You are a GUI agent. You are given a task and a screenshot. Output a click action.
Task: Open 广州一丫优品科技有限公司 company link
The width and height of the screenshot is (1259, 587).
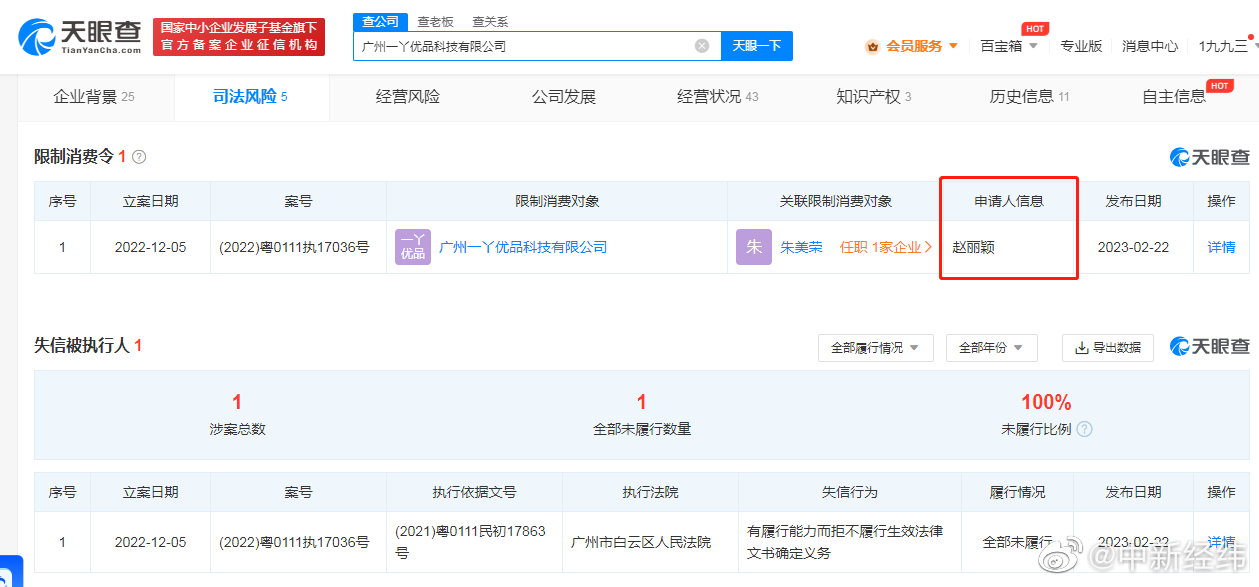[523, 247]
